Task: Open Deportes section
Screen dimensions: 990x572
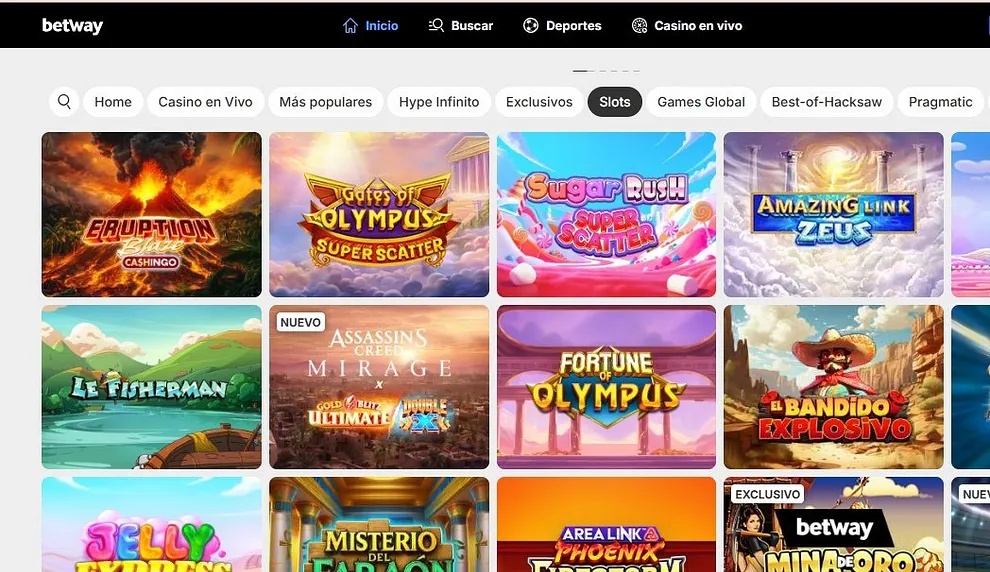Action: click(x=563, y=25)
